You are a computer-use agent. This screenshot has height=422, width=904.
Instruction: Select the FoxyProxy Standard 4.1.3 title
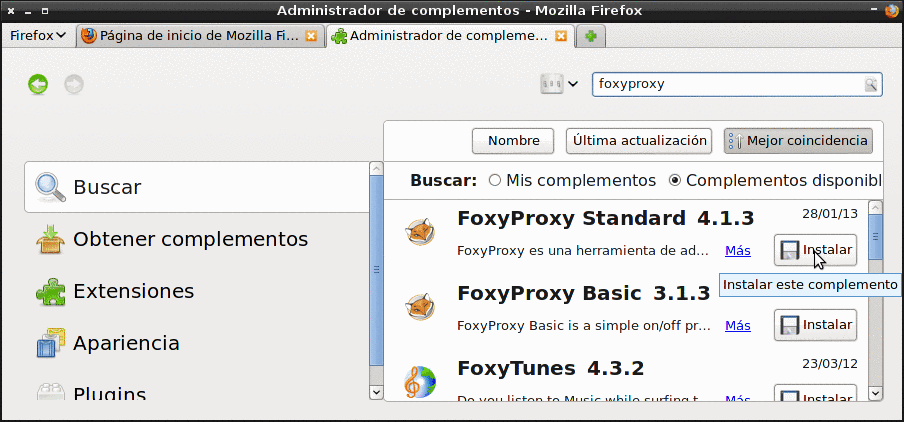coord(605,218)
